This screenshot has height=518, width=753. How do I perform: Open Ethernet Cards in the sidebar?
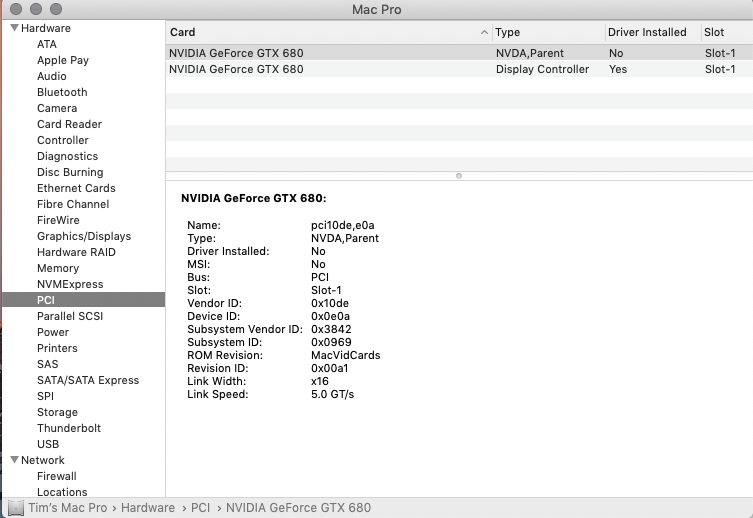tap(76, 188)
